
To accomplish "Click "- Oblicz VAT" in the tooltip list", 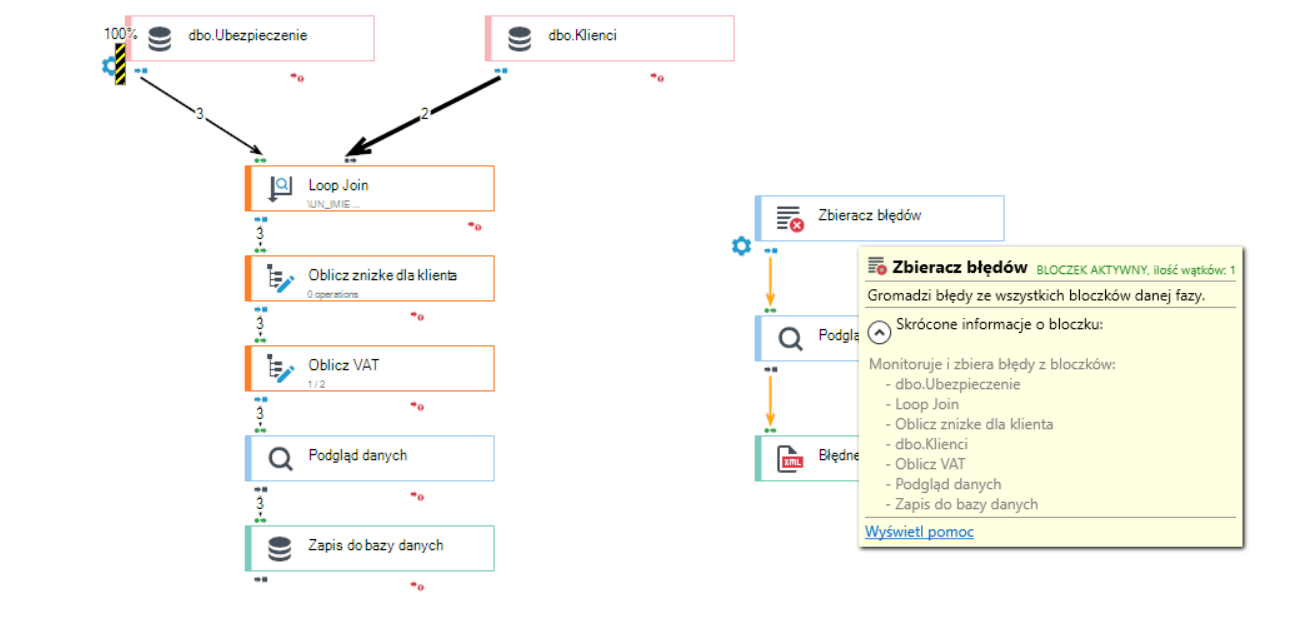I will 924,464.
